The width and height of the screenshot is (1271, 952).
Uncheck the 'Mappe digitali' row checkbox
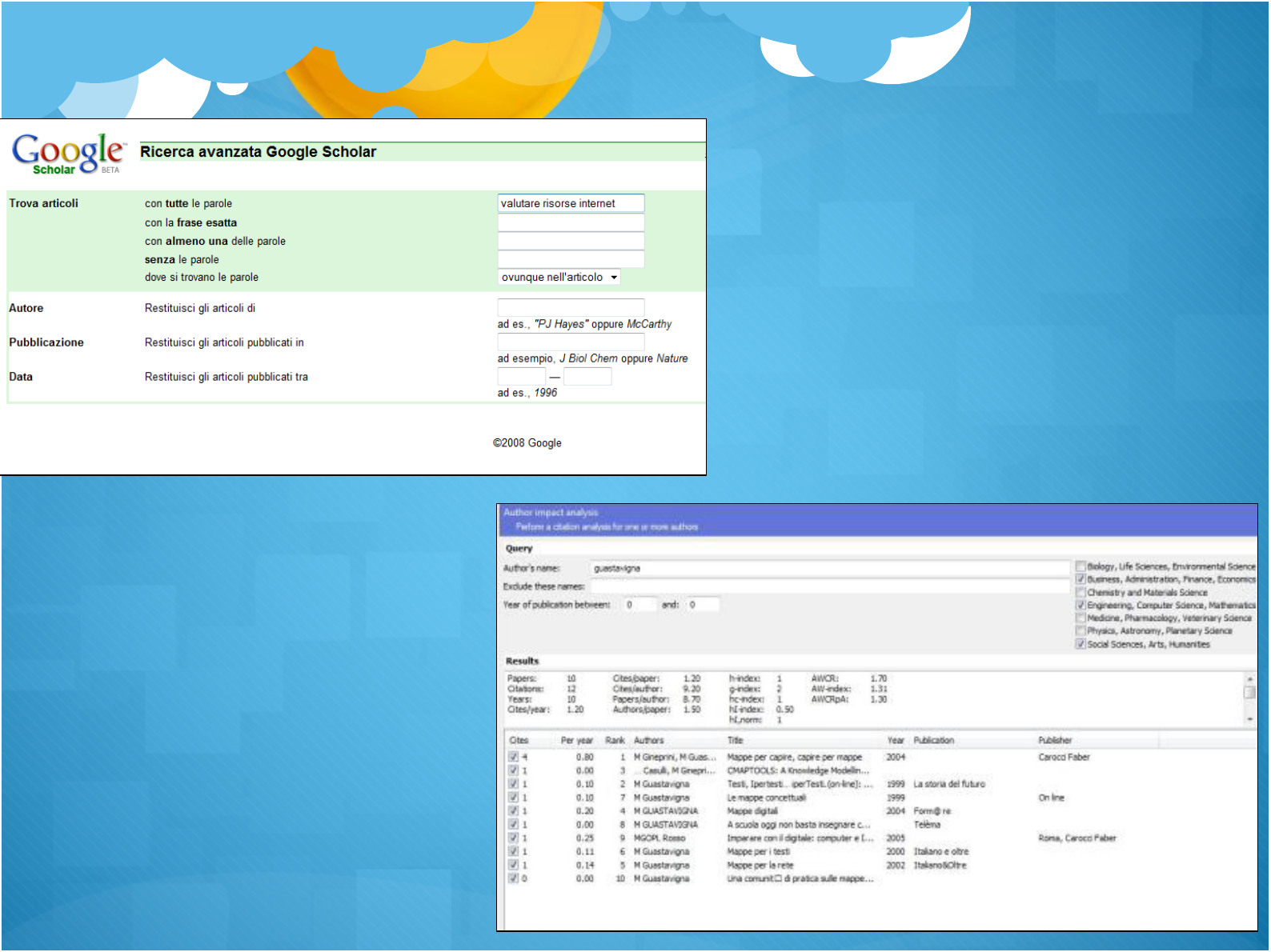(514, 811)
